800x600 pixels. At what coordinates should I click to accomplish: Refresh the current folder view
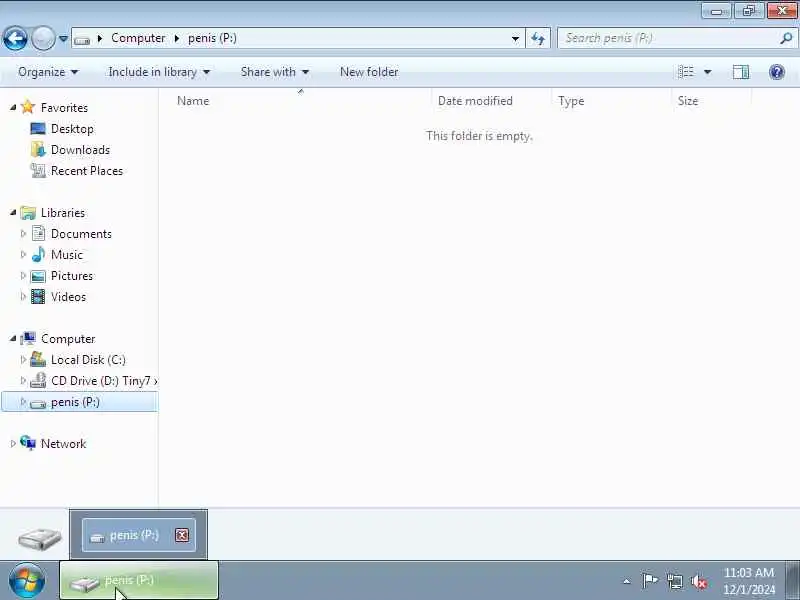coord(538,38)
